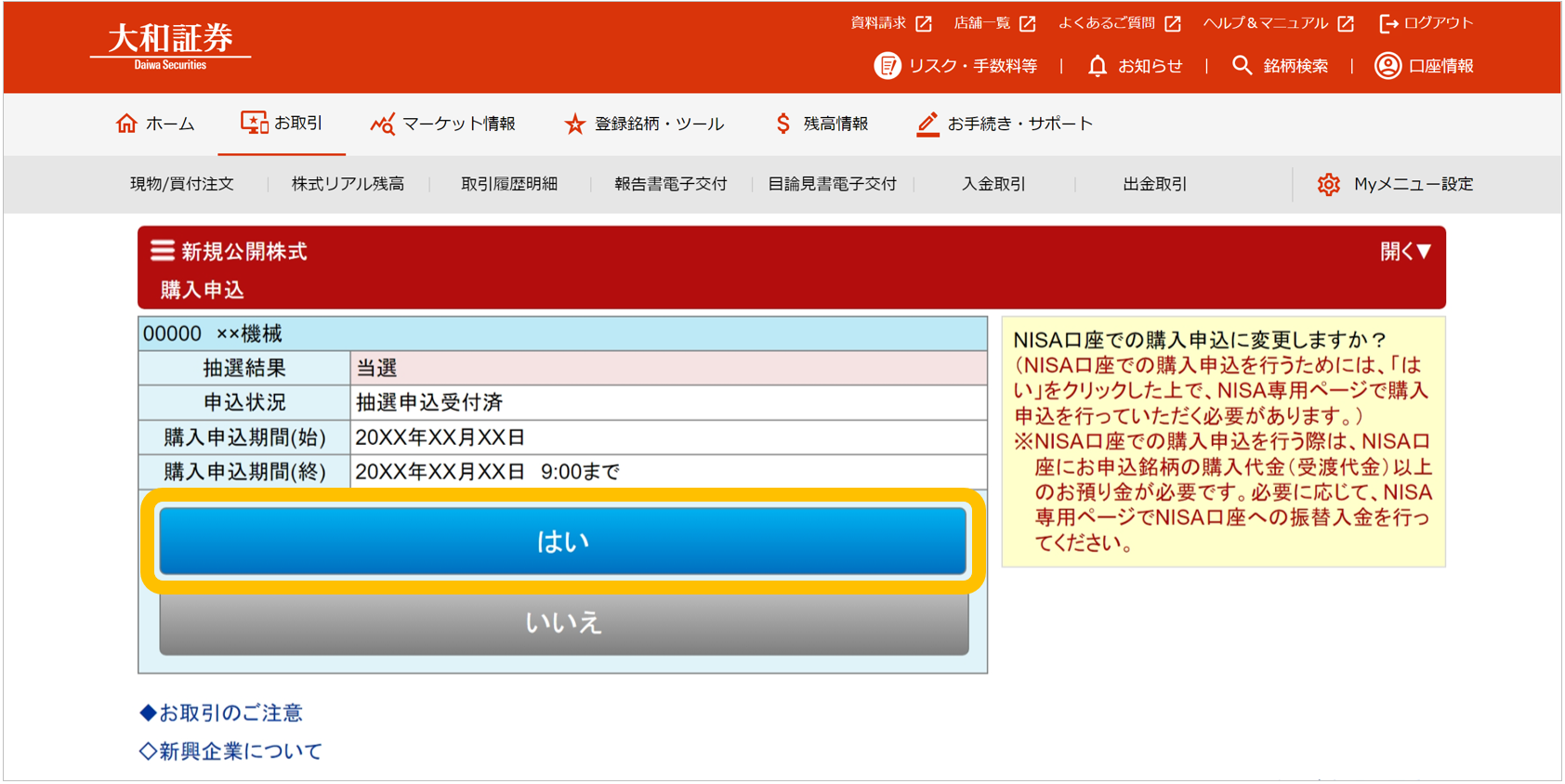This screenshot has width=1565, height=784.
Task: Open Myメニュー設定
Action: (1395, 185)
